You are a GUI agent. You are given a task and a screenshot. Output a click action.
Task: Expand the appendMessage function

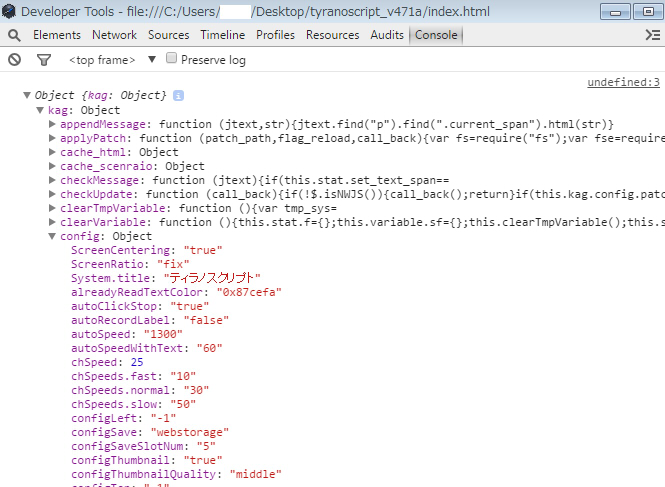[52, 124]
